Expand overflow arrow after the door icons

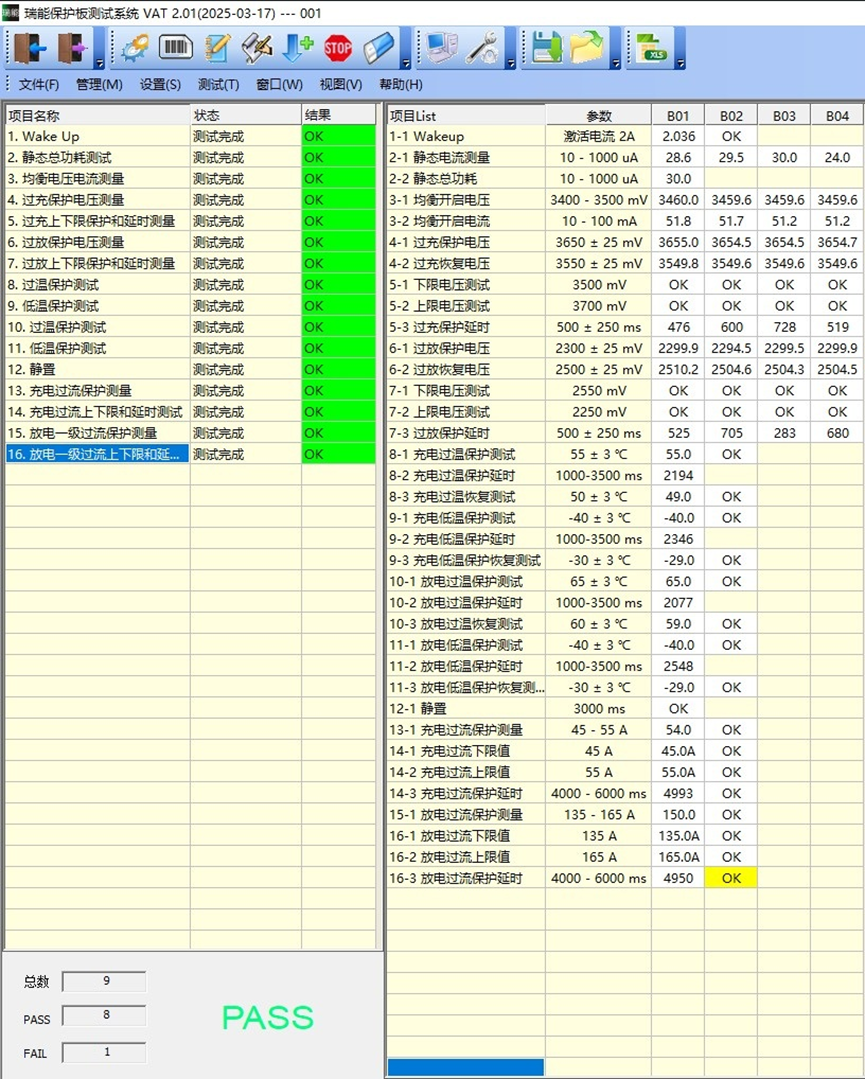pos(99,63)
